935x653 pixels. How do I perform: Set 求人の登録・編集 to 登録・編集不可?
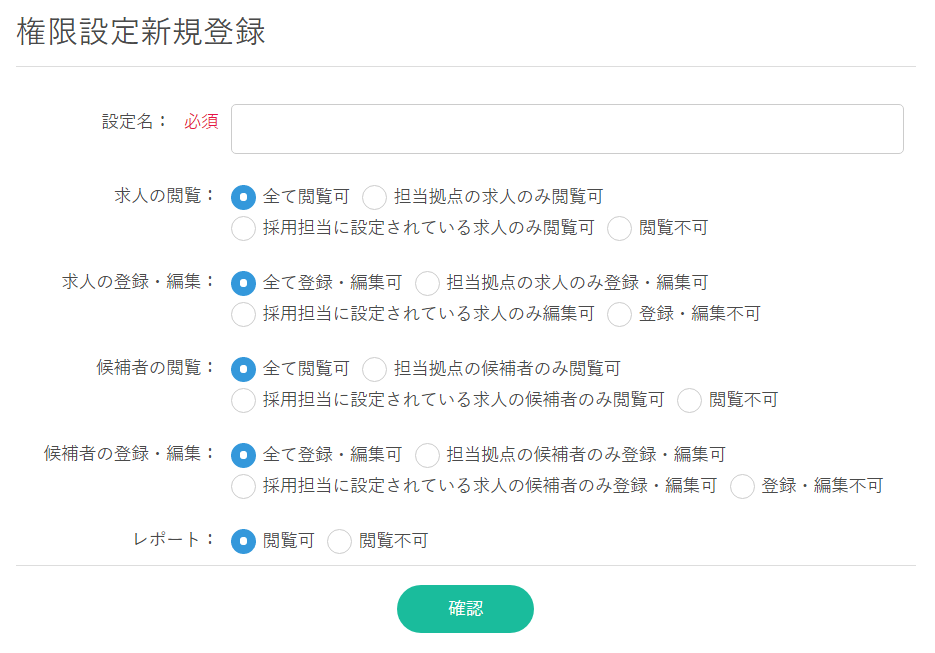point(620,314)
